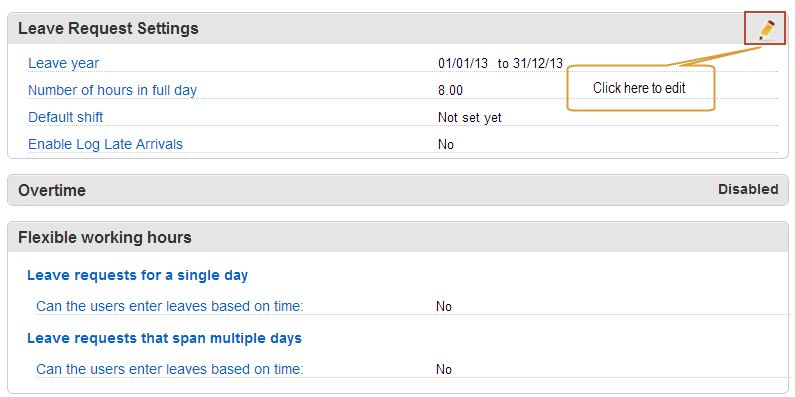The width and height of the screenshot is (795, 397).
Task: Expand Flexible working hours section header
Action: pyautogui.click(x=104, y=237)
